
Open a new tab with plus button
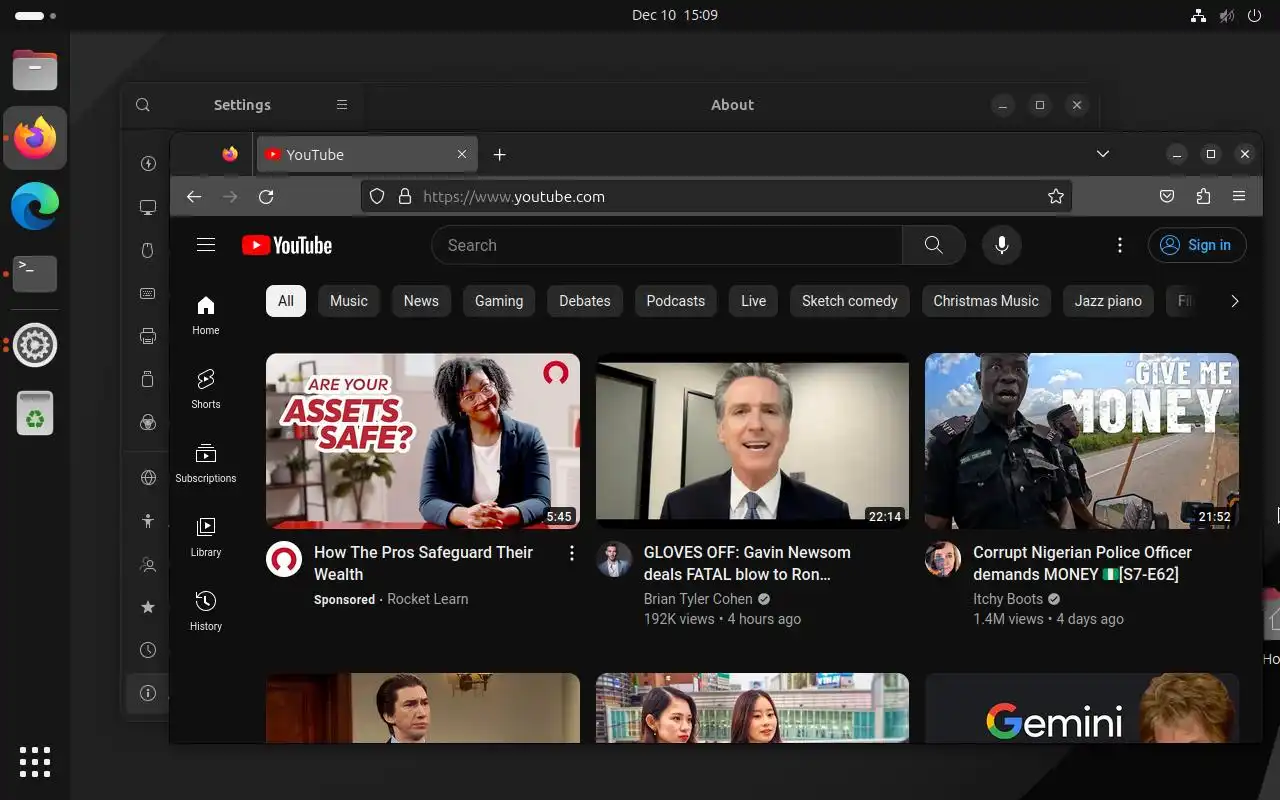click(x=500, y=154)
